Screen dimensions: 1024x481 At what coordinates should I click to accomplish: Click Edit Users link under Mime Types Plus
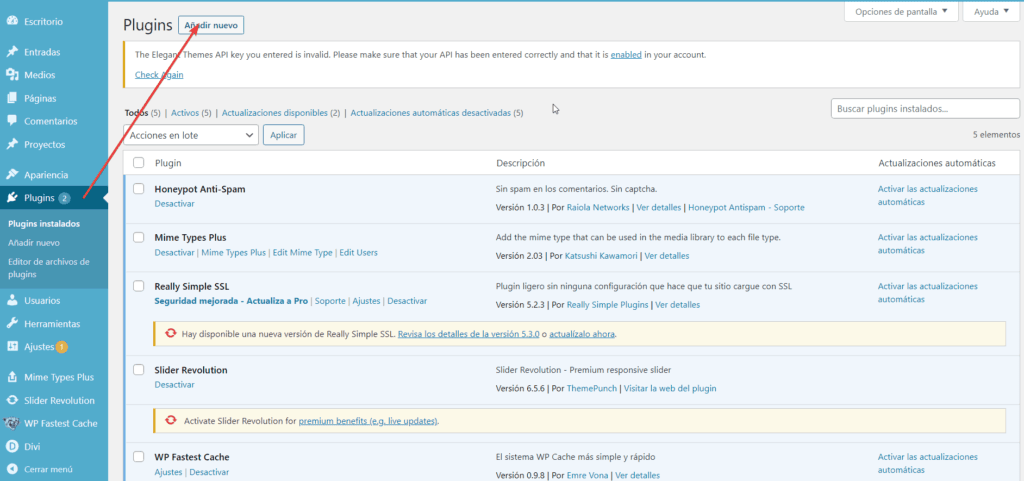point(358,253)
